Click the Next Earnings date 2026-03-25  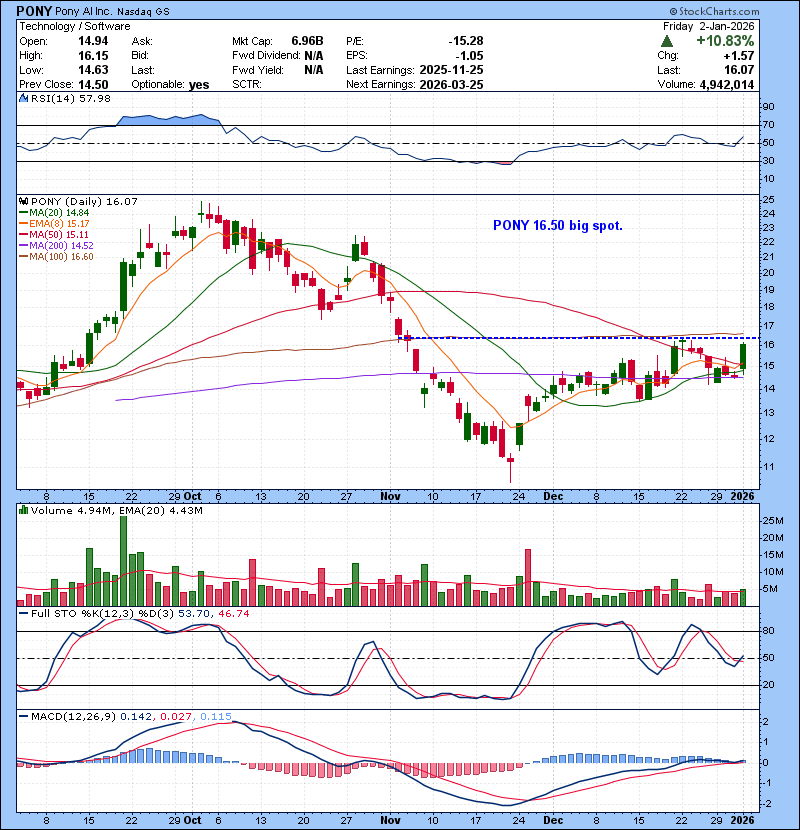pos(451,85)
